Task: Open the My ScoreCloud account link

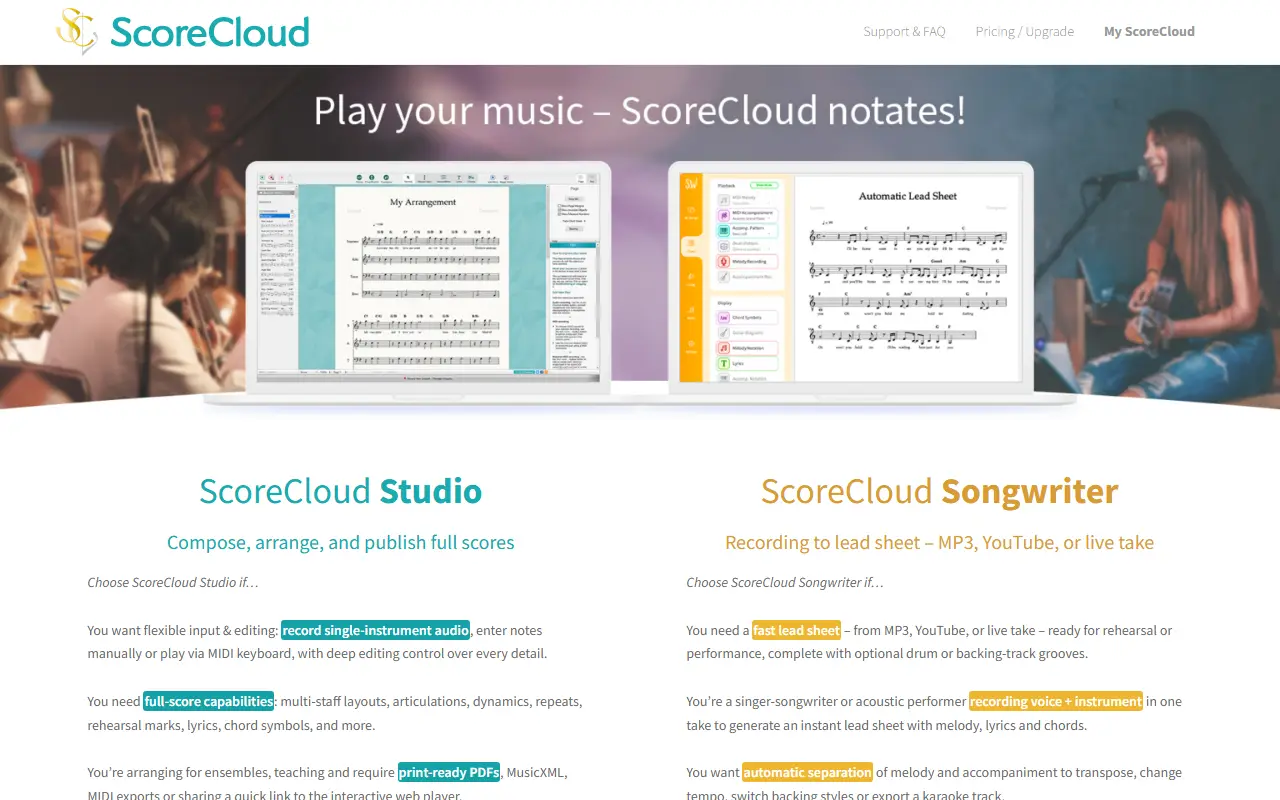Action: tap(1149, 31)
